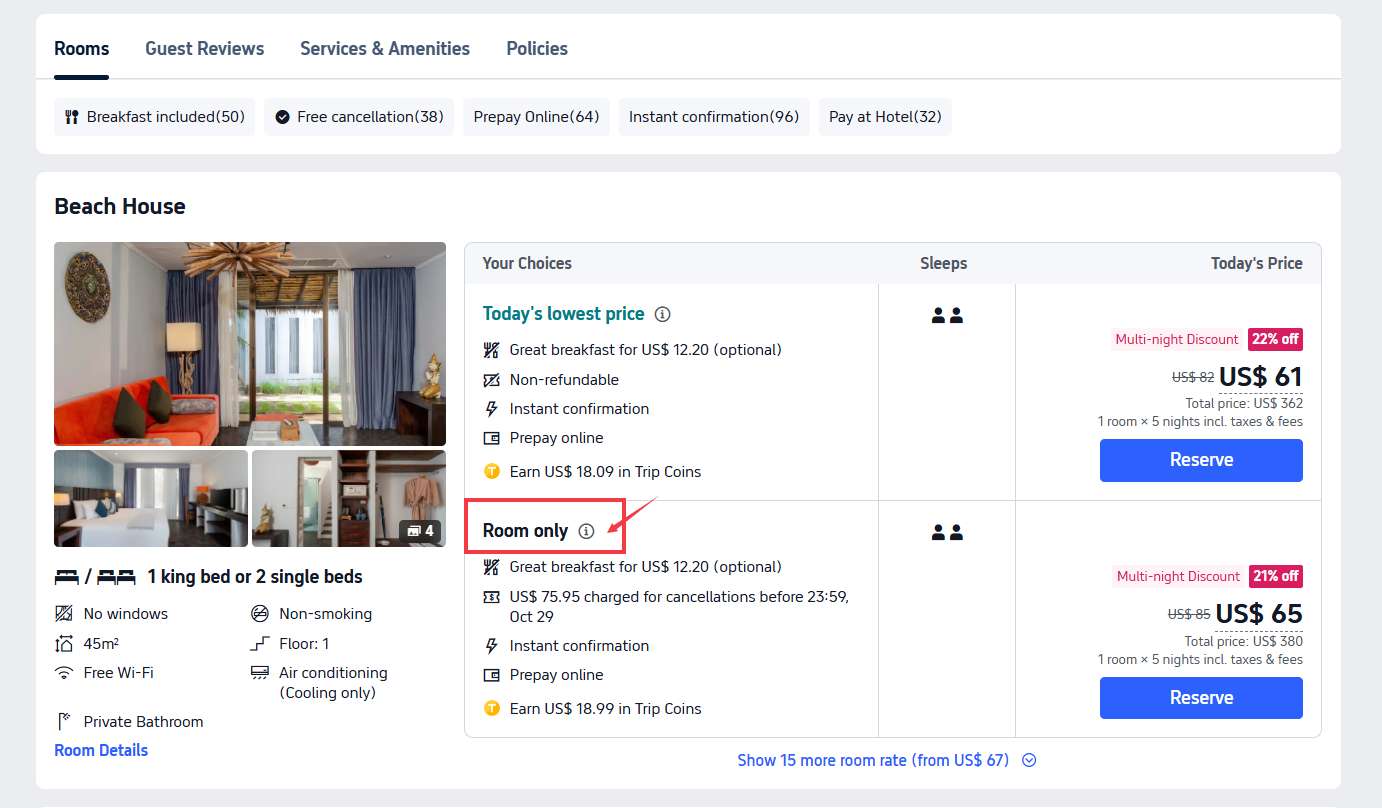Image resolution: width=1382 pixels, height=808 pixels.
Task: Enable the Pay at Hotel filter
Action: tap(884, 116)
